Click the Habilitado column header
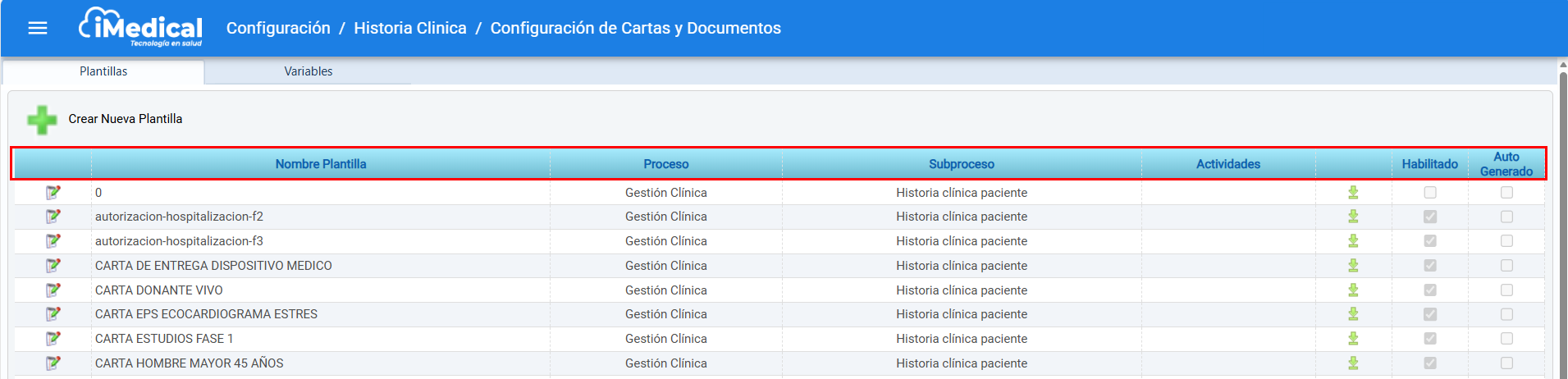1568x379 pixels. pyautogui.click(x=1430, y=164)
